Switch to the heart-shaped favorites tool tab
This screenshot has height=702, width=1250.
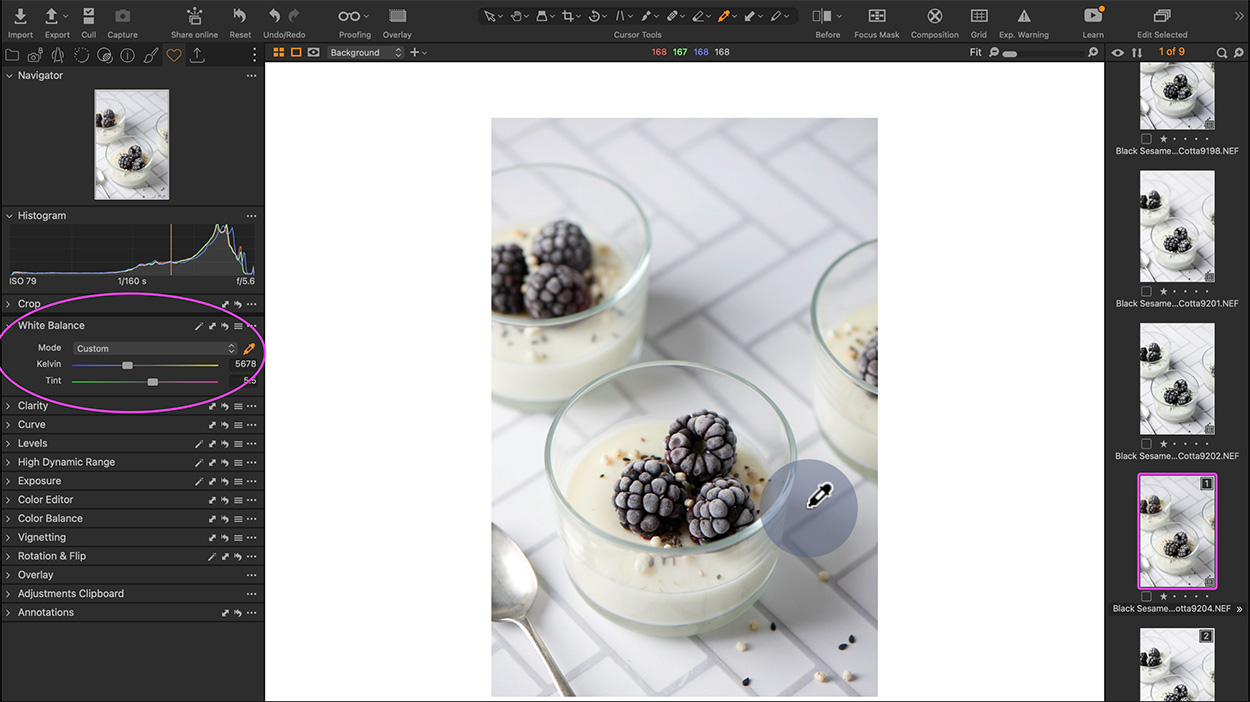173,55
